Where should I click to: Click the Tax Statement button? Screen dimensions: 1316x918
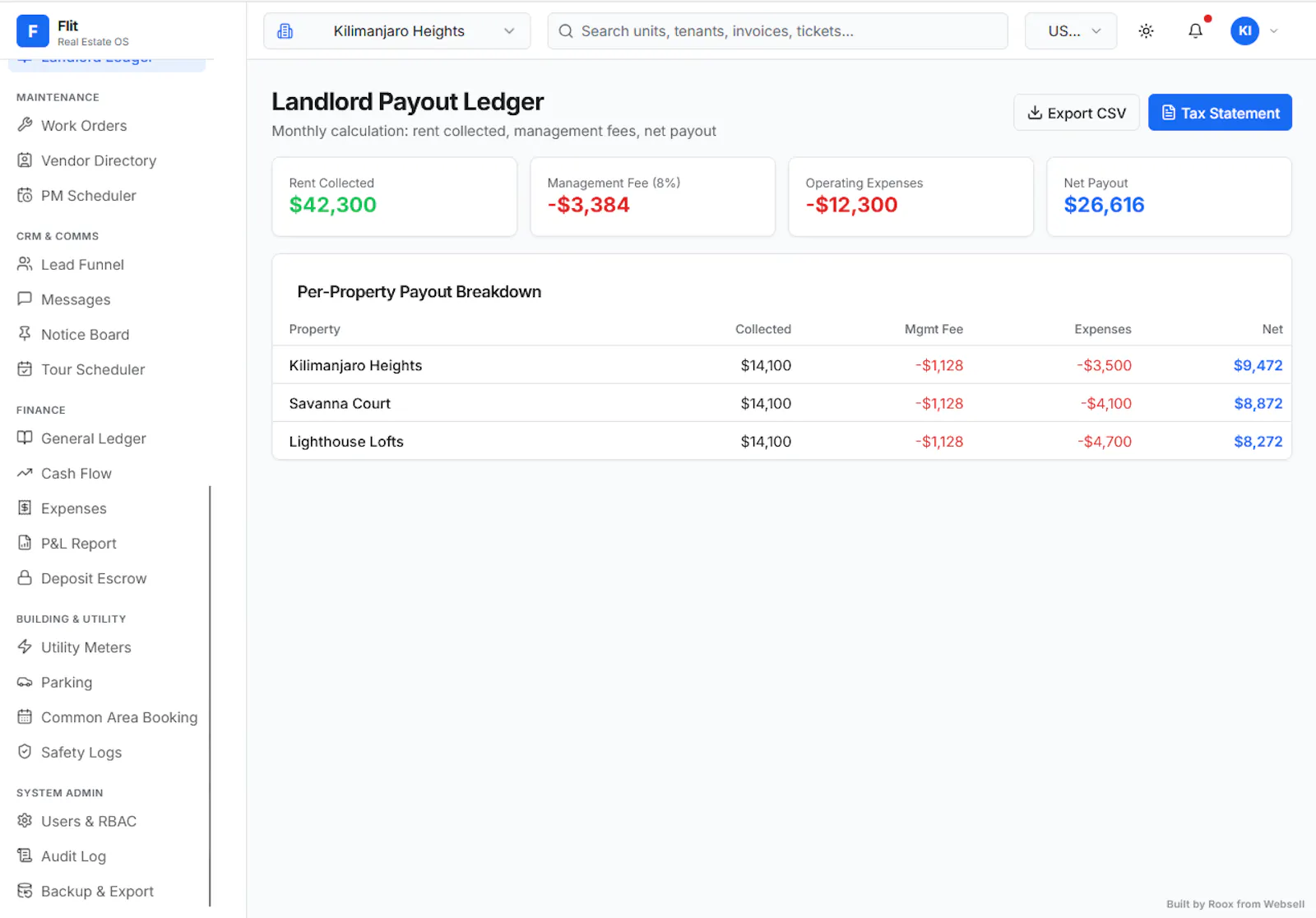tap(1220, 113)
